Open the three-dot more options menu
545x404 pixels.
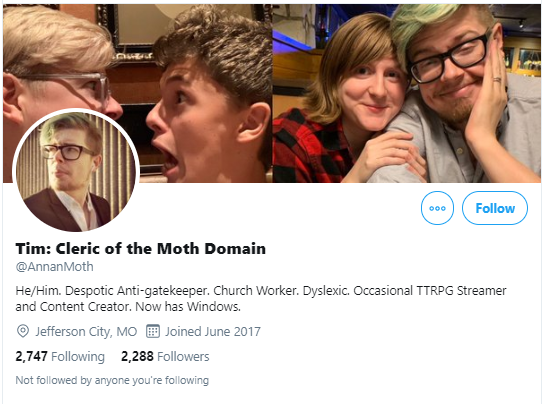coord(437,208)
